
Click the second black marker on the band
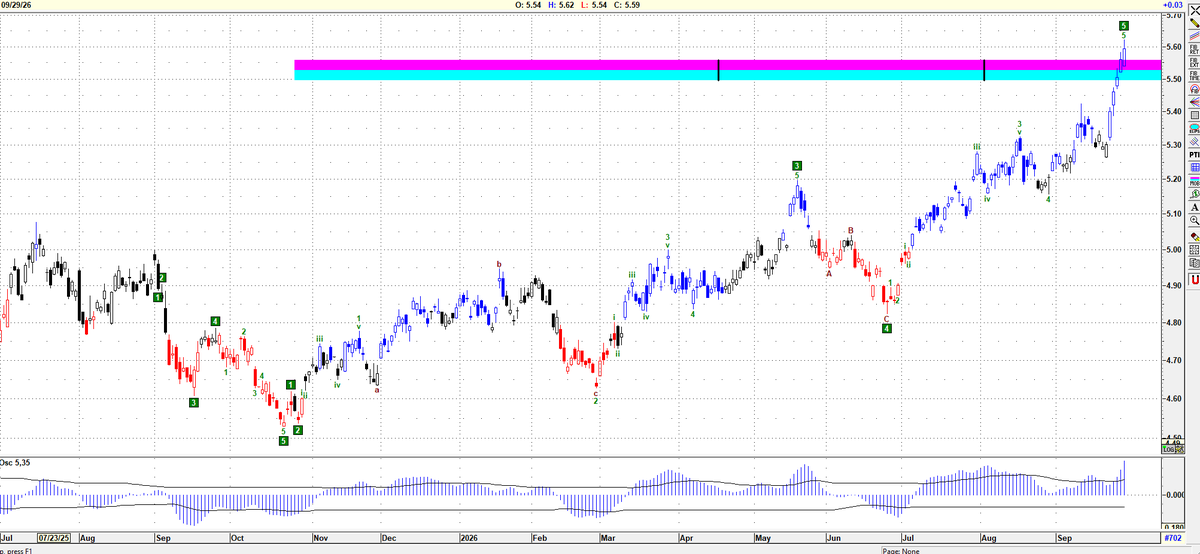985,70
